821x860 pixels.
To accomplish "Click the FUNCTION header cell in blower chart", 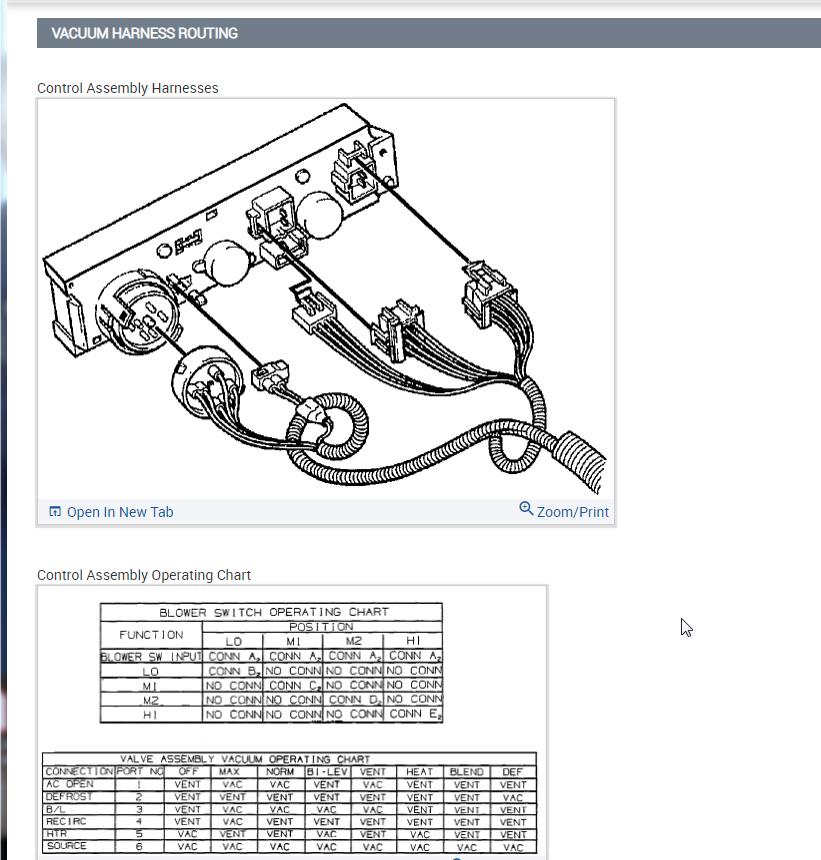I will [x=151, y=635].
